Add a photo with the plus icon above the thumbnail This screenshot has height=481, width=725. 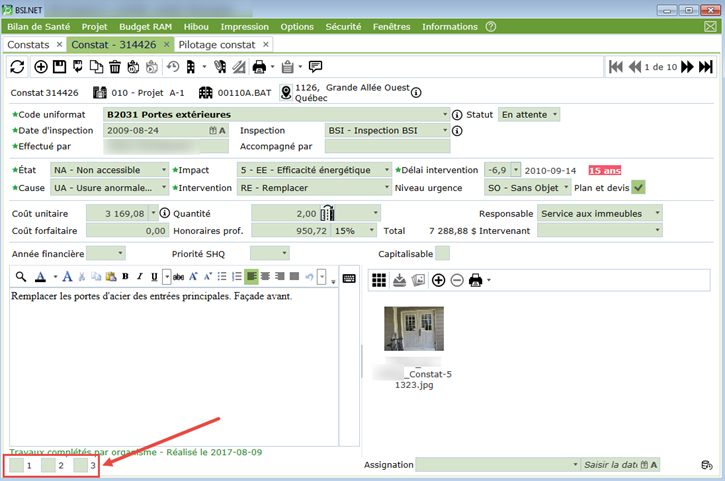pyautogui.click(x=438, y=280)
